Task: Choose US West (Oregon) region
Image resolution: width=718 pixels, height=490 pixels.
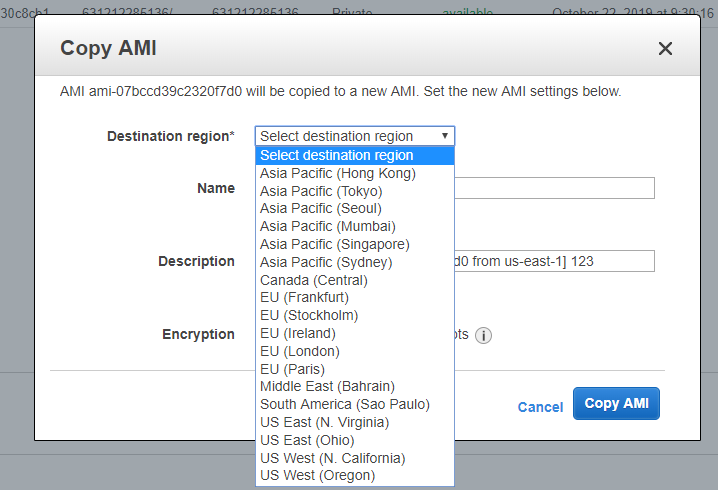Action: pyautogui.click(x=354, y=475)
